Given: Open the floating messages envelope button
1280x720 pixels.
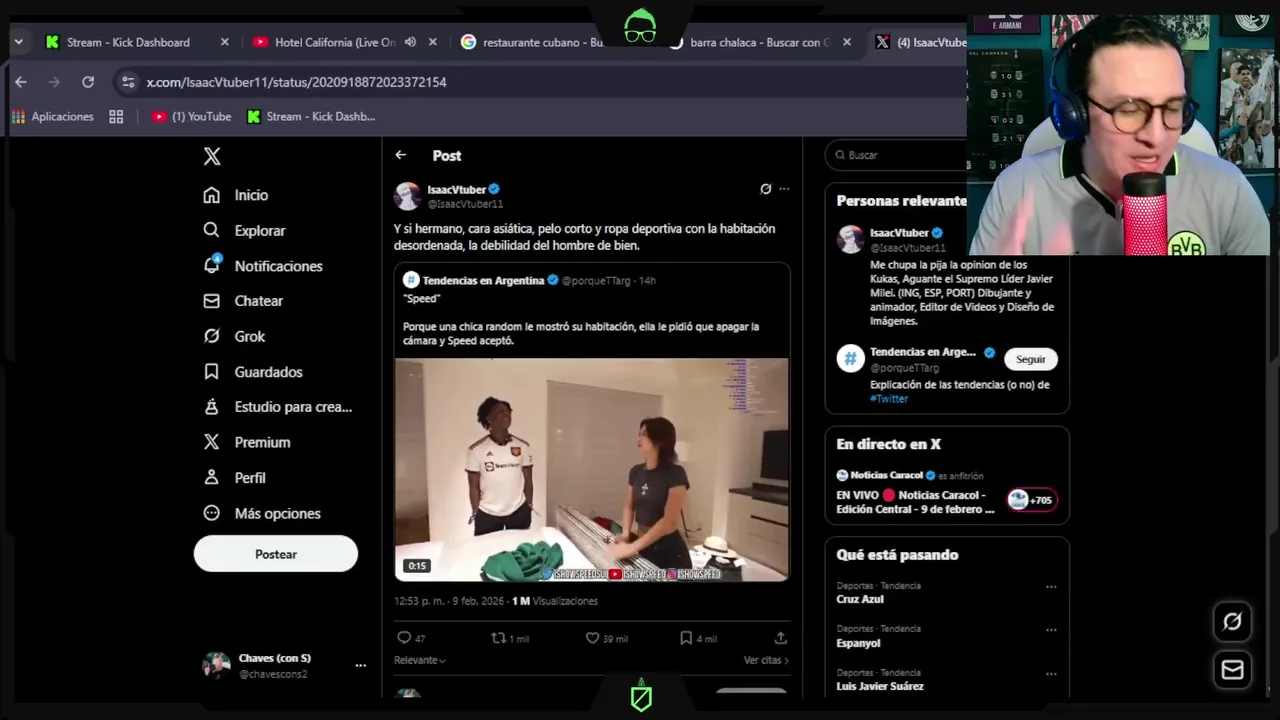Looking at the screenshot, I should tap(1232, 670).
